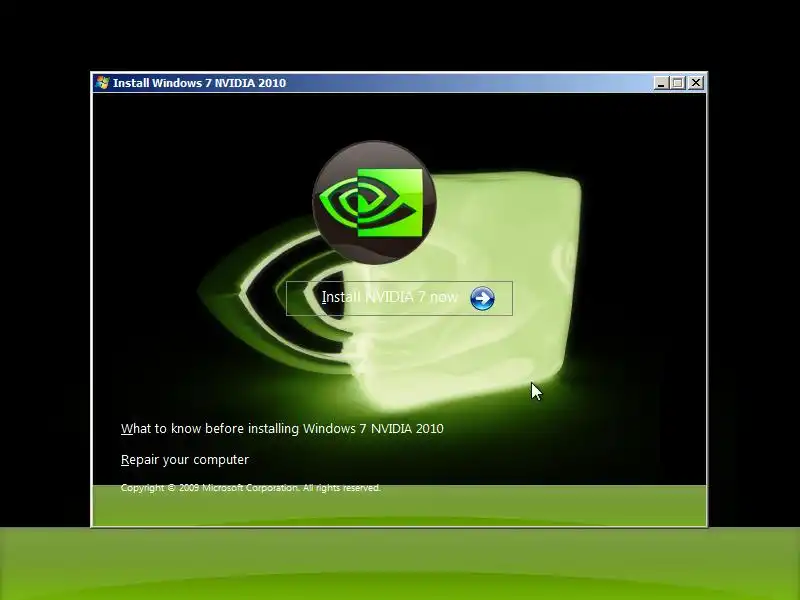Open What to know before installing link
Viewport: 800px width, 600px height.
pos(282,429)
